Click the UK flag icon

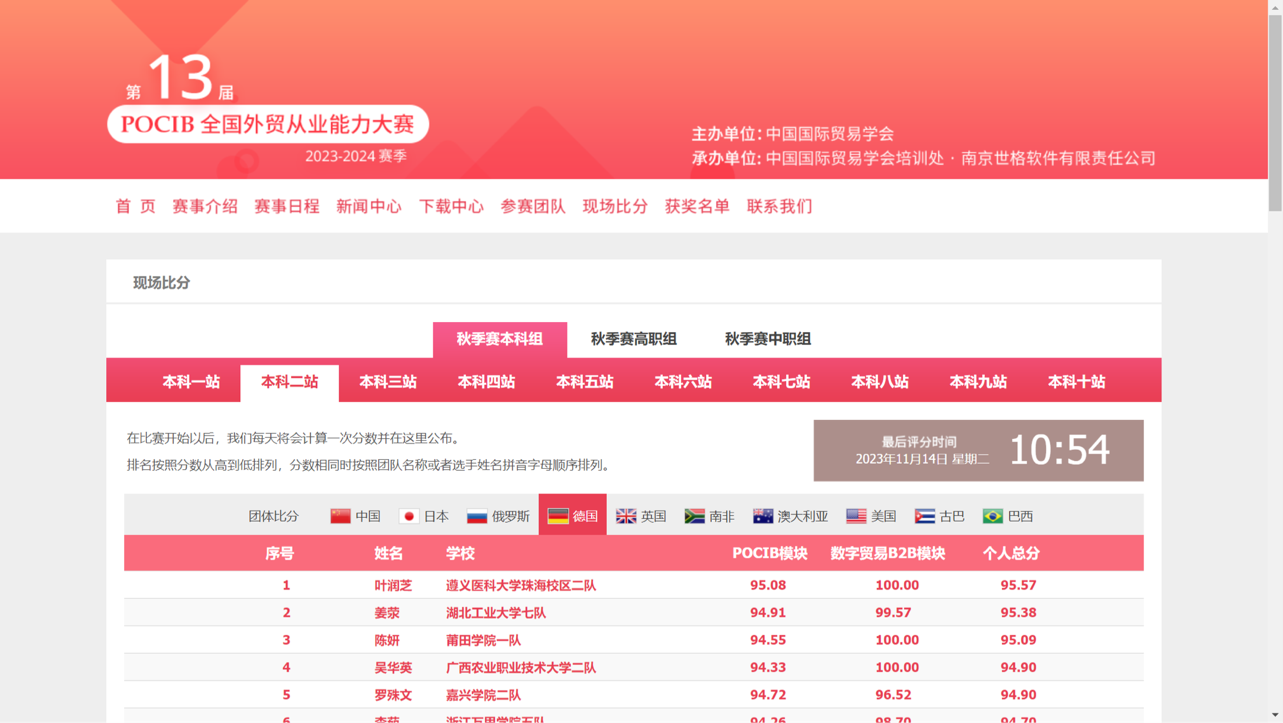[x=626, y=516]
